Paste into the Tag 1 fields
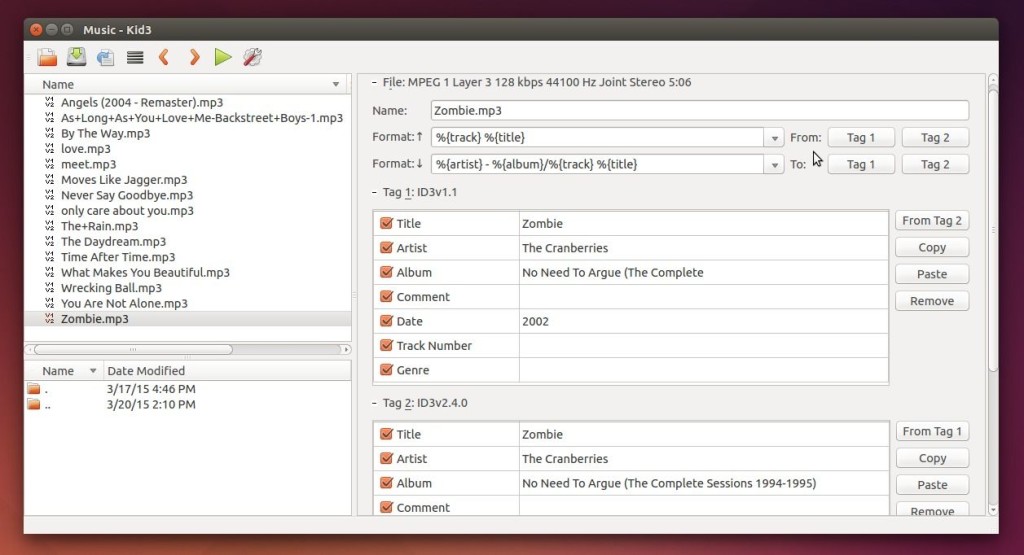The width and height of the screenshot is (1024, 555). pyautogui.click(x=932, y=274)
